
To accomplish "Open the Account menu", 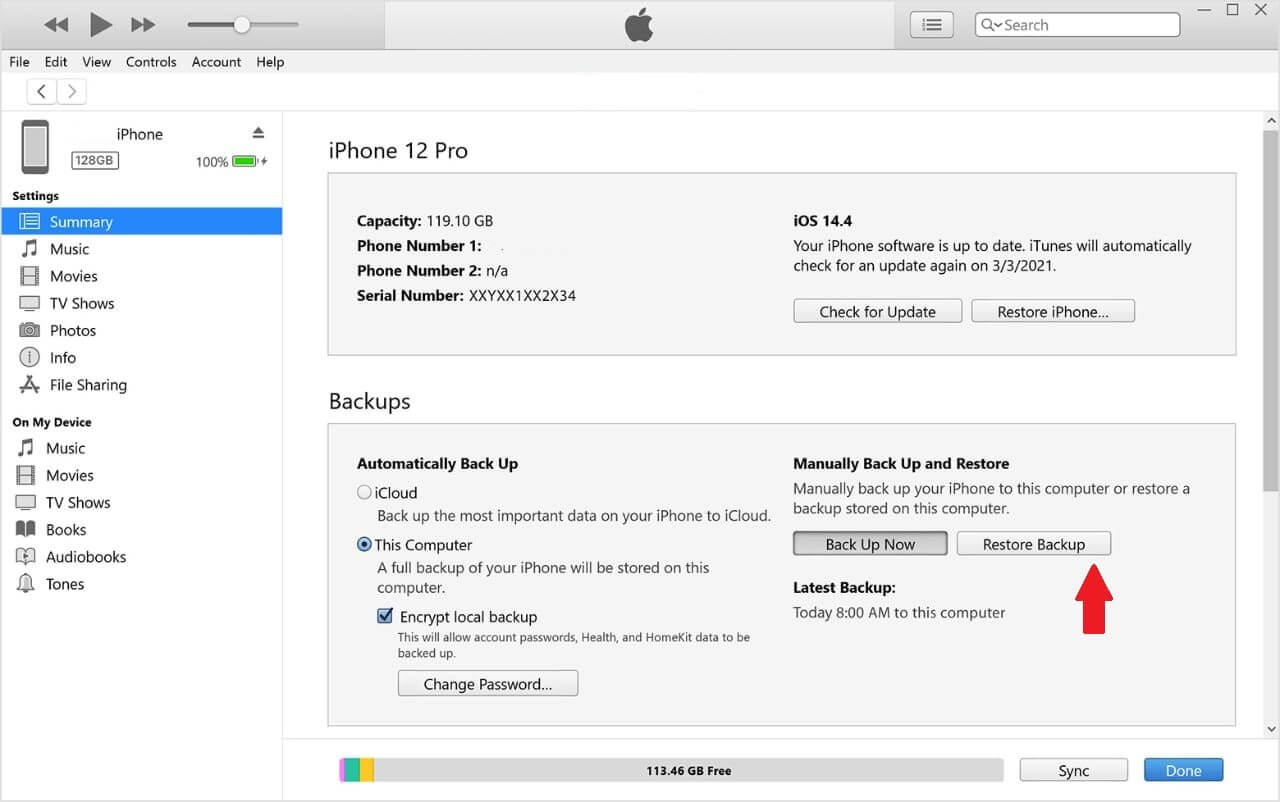I will tap(216, 62).
